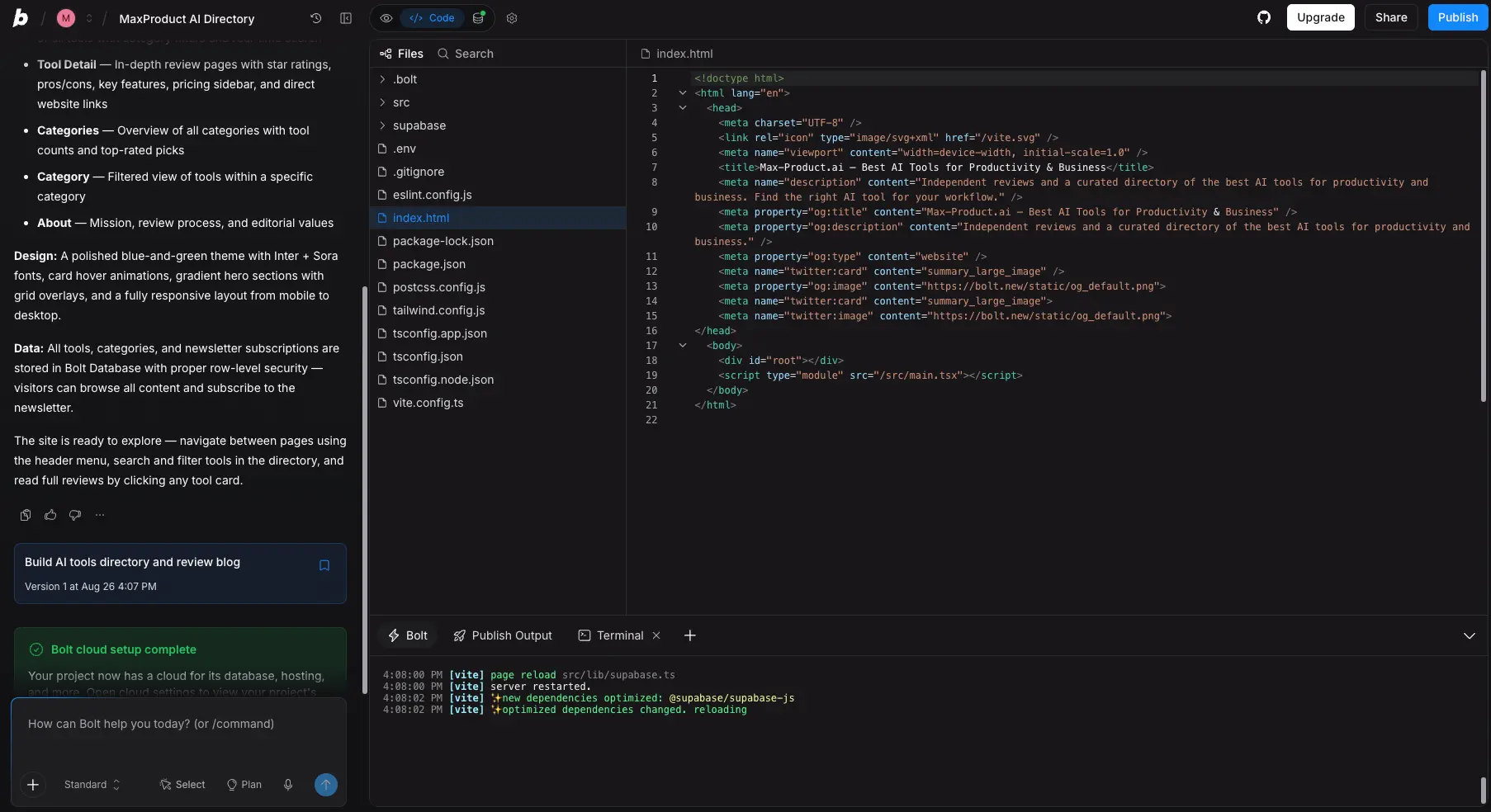Activate the Select element tool
The width and height of the screenshot is (1491, 812).
(182, 785)
